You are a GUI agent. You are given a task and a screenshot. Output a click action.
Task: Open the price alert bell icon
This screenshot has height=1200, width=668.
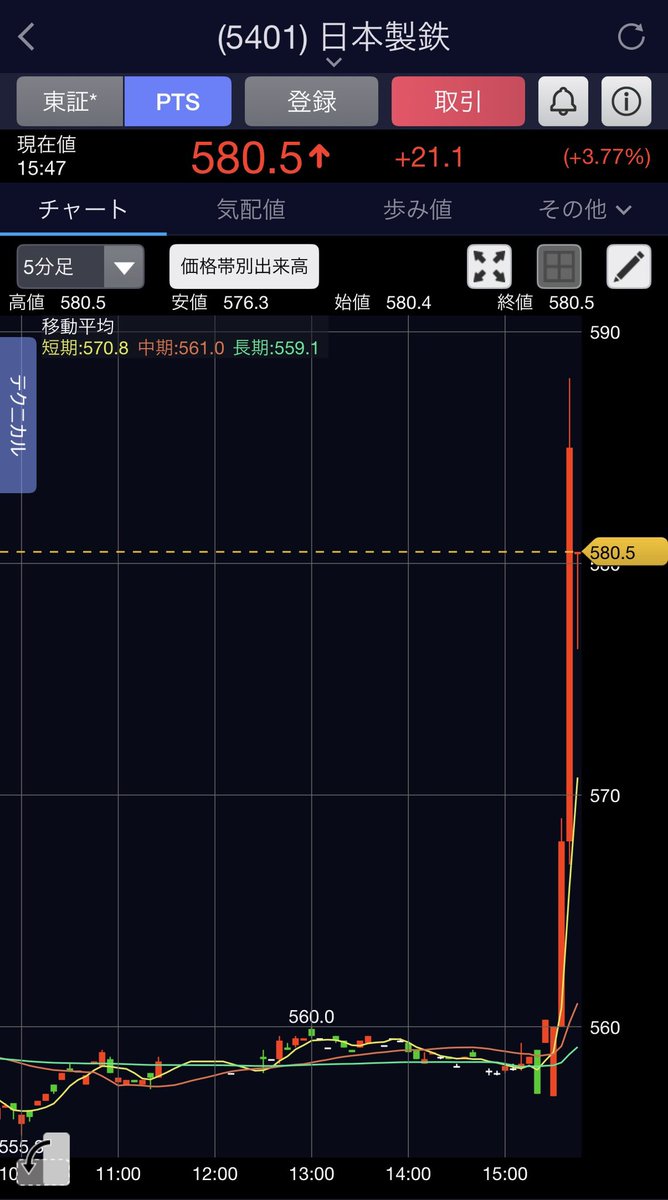tap(563, 101)
